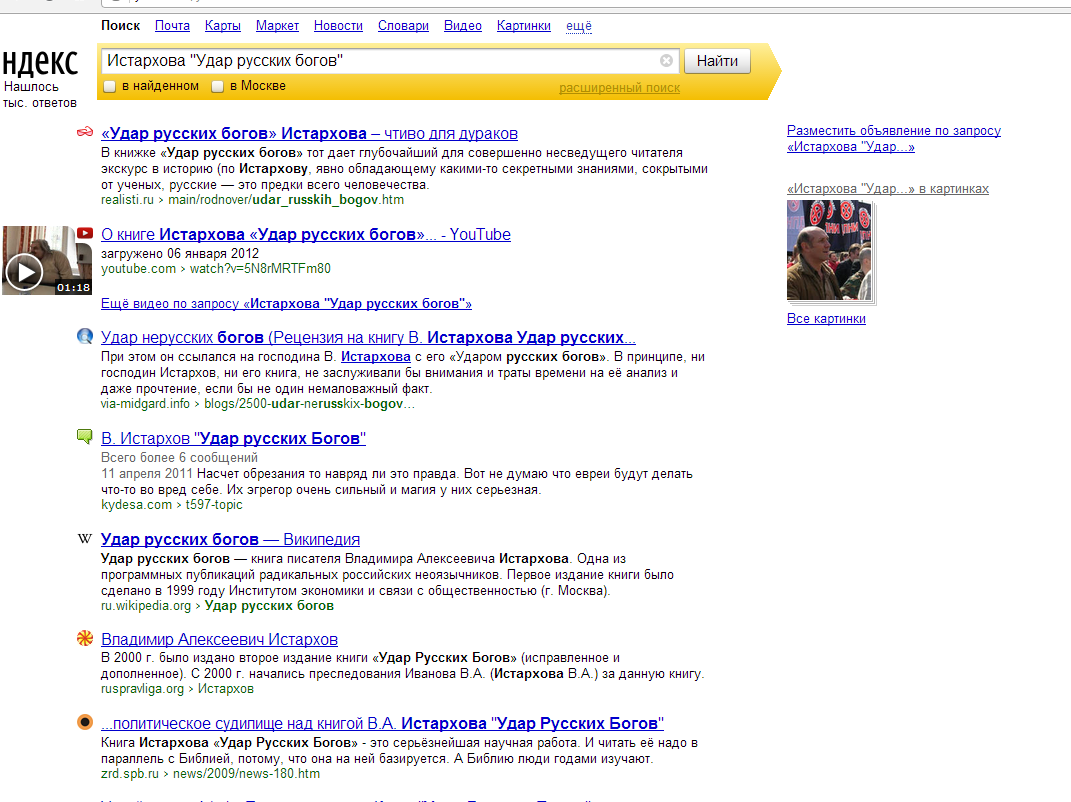The image size is (1071, 802).
Task: Enable the 'в Москве' checkbox
Action: (x=217, y=87)
